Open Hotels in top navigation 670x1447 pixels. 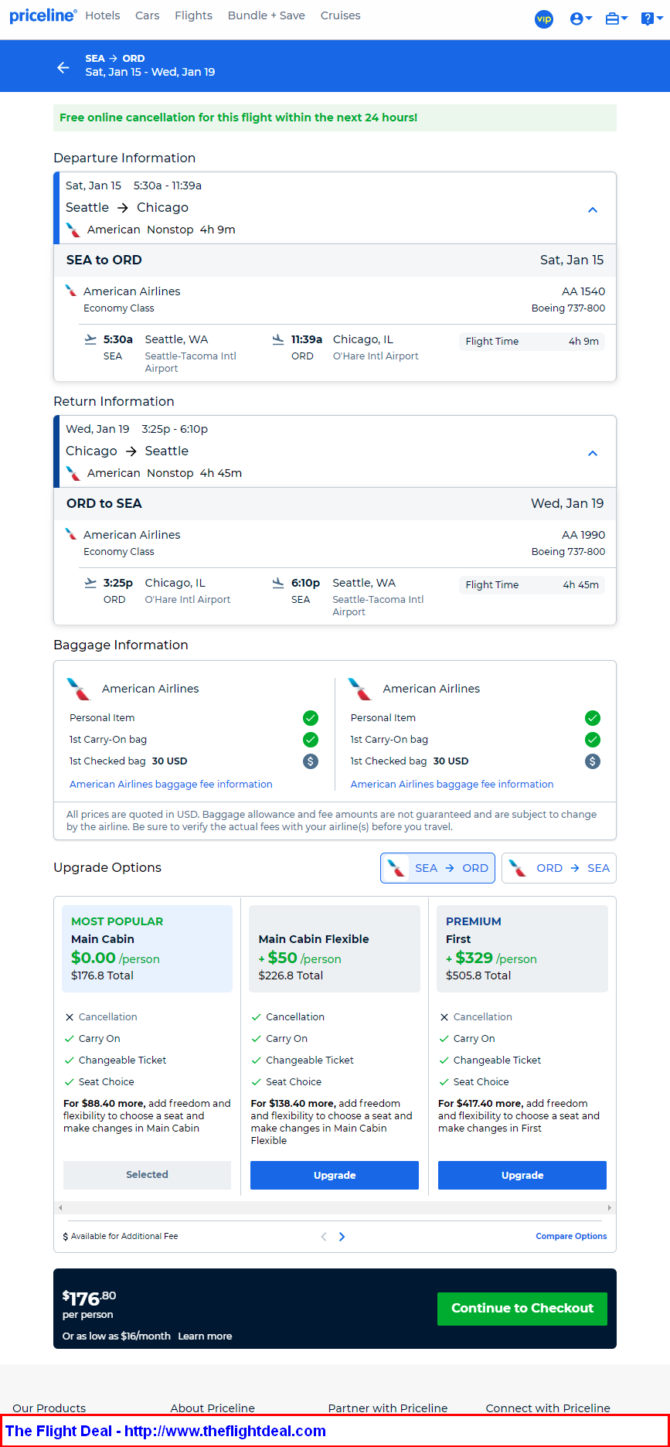[x=103, y=16]
